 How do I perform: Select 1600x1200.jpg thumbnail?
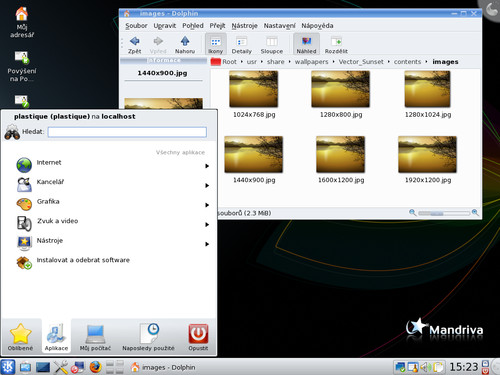(x=340, y=154)
